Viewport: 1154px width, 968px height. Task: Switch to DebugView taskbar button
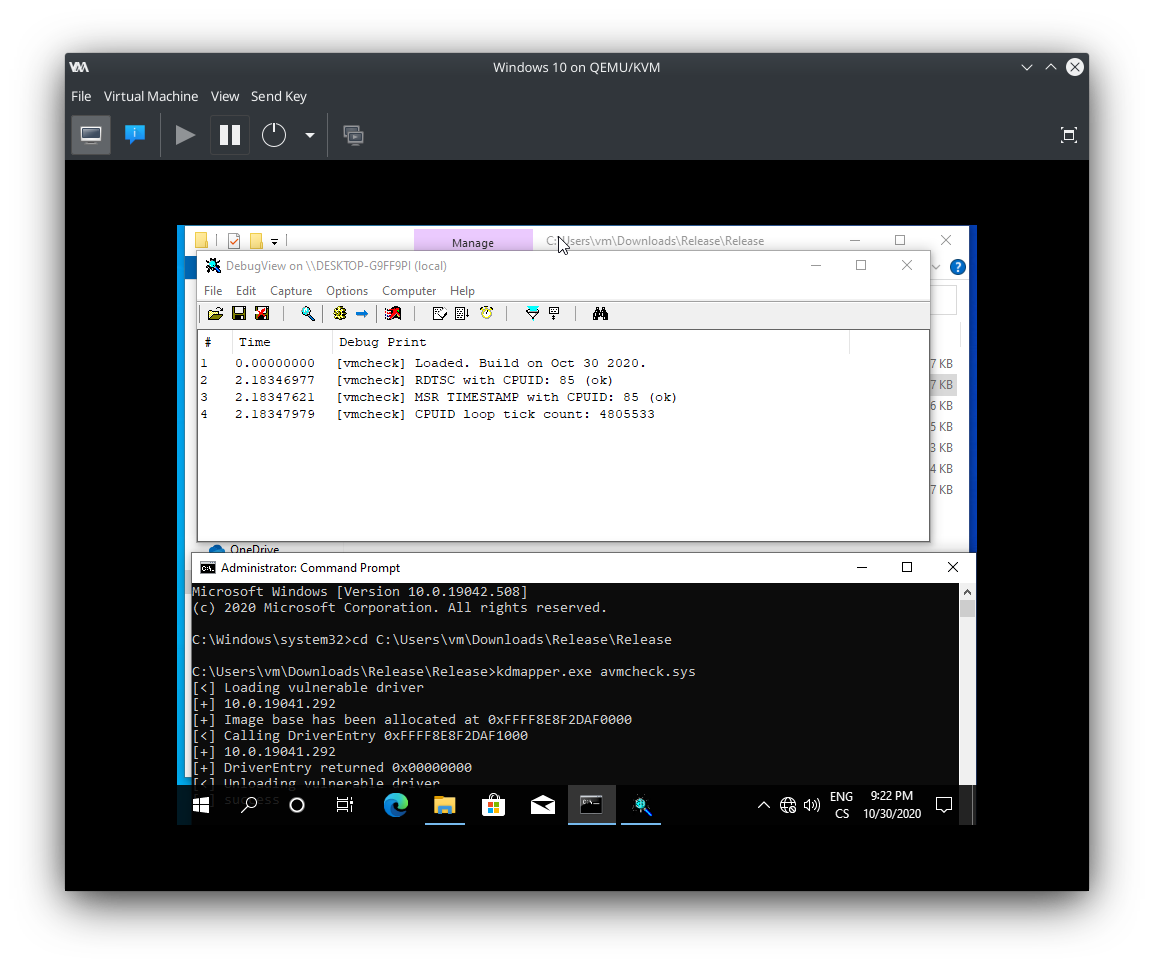(641, 805)
